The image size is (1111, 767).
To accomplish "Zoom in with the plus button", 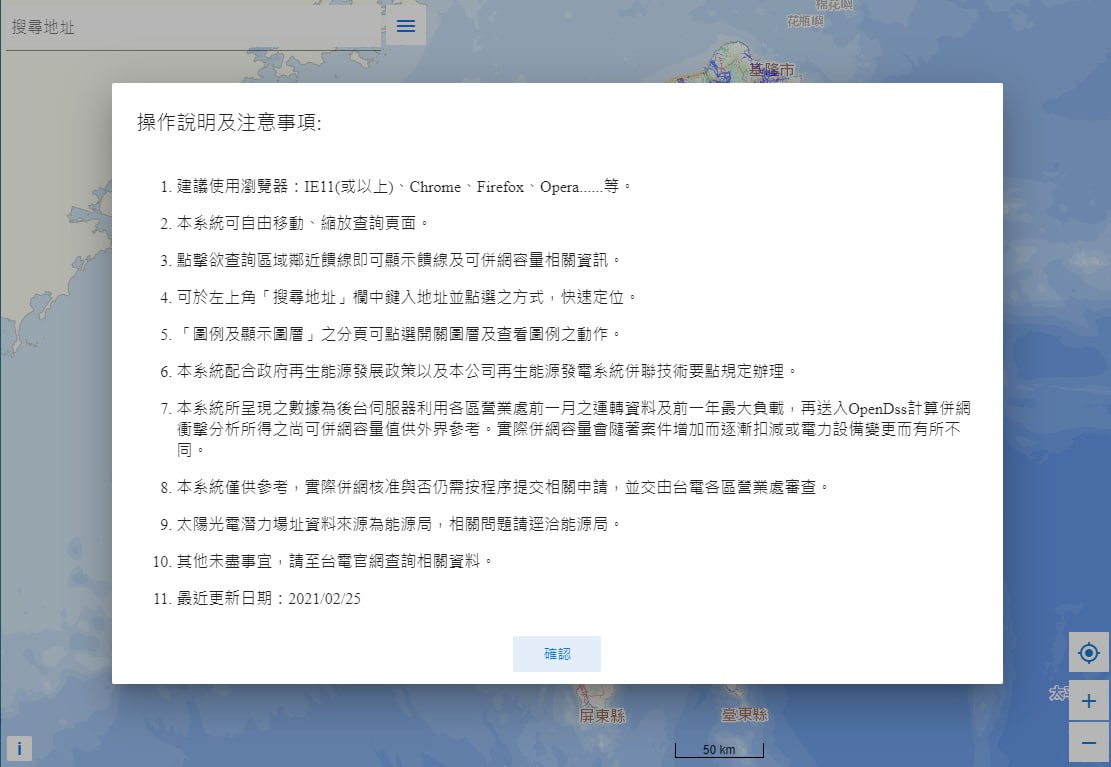I will click(1089, 701).
